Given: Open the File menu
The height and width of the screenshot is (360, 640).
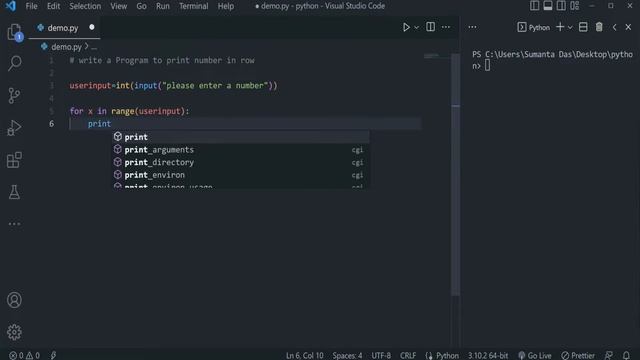Looking at the screenshot, I should tap(31, 6).
